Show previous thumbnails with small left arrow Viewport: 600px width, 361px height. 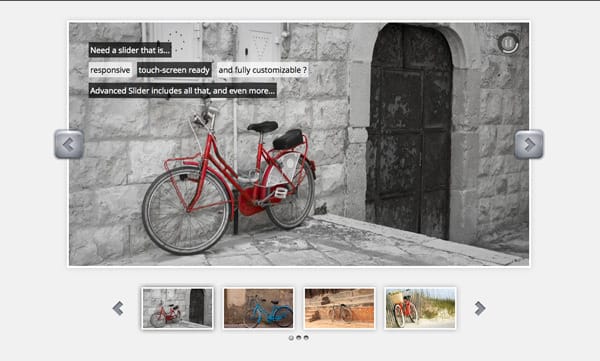point(118,308)
